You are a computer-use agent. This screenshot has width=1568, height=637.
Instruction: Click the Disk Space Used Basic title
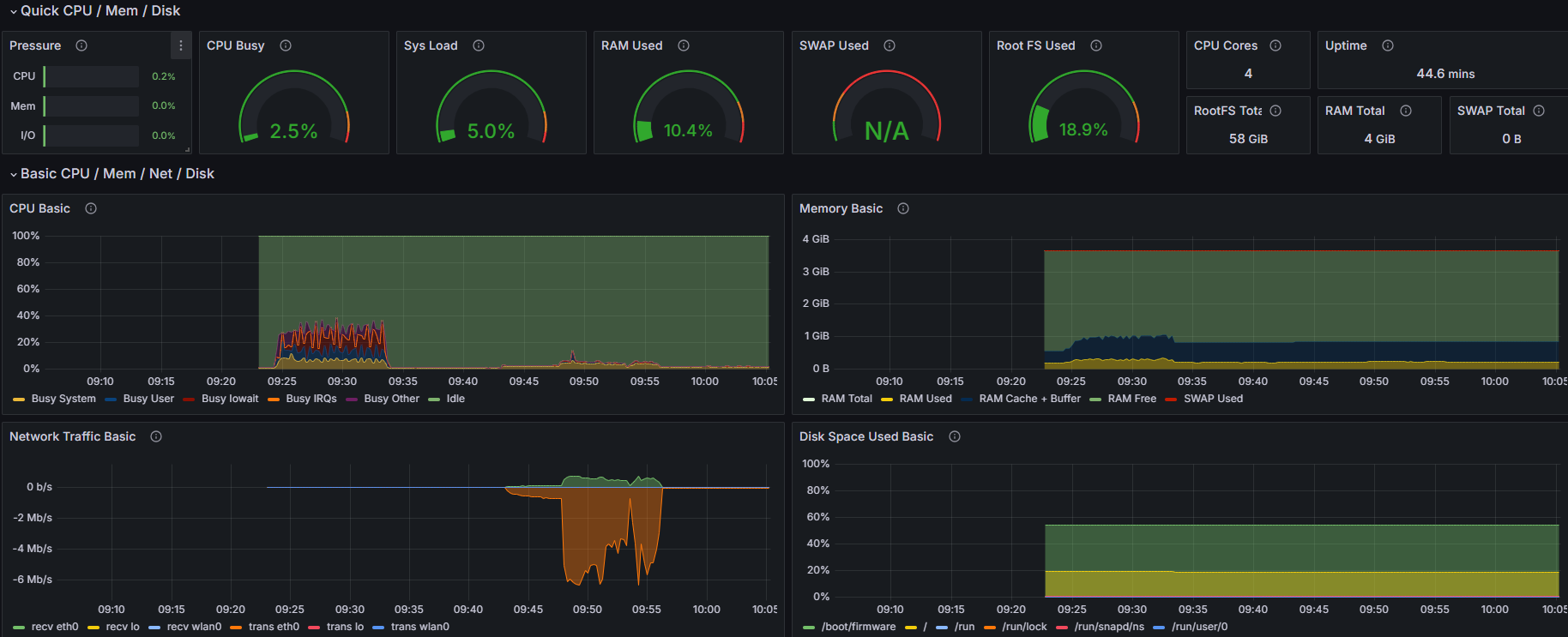pos(865,436)
